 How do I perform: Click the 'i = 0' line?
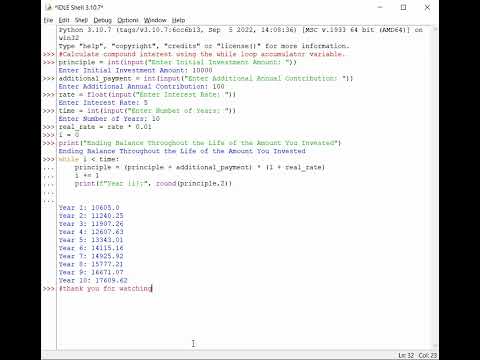coord(69,135)
